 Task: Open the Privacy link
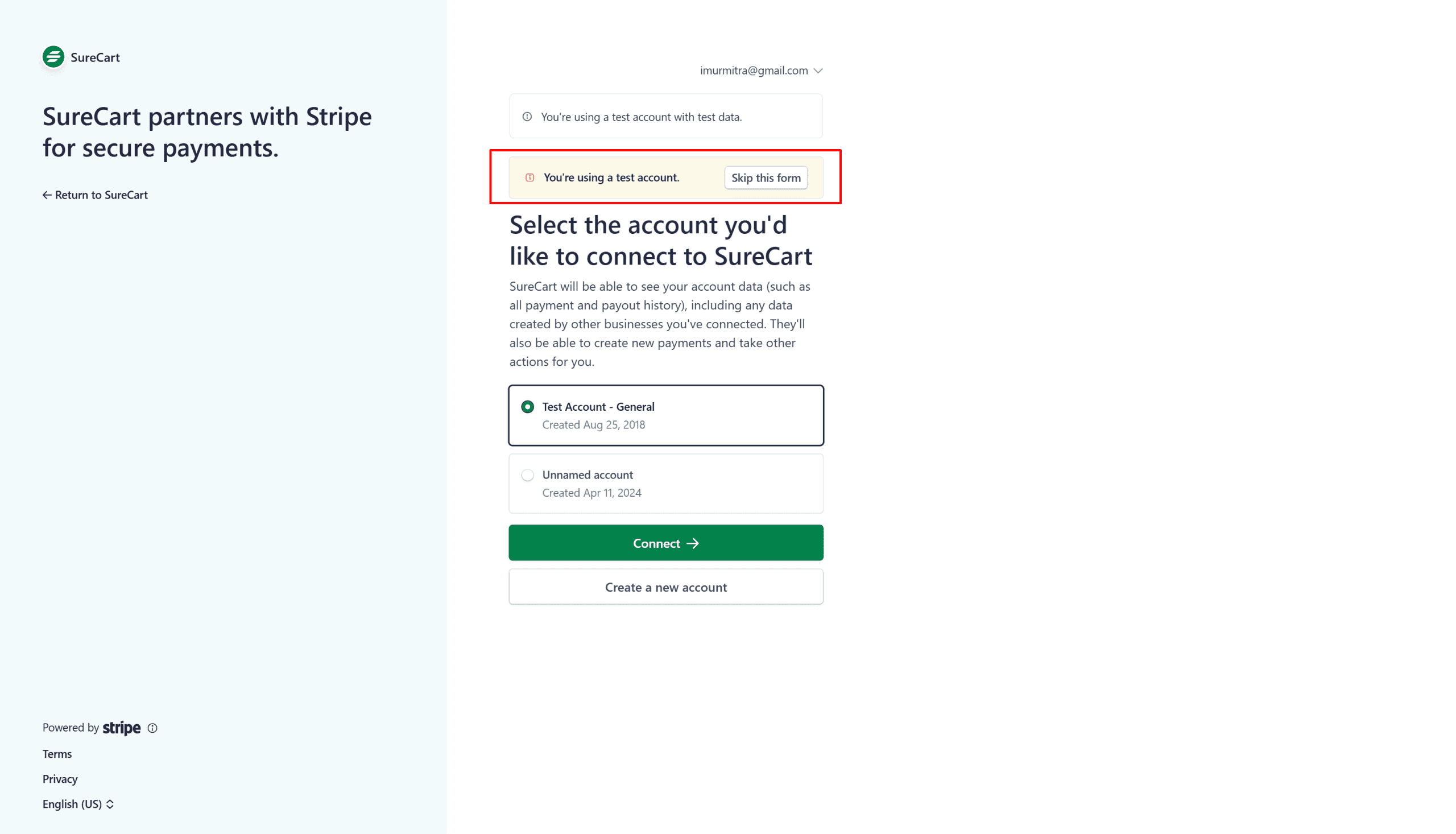(60, 779)
